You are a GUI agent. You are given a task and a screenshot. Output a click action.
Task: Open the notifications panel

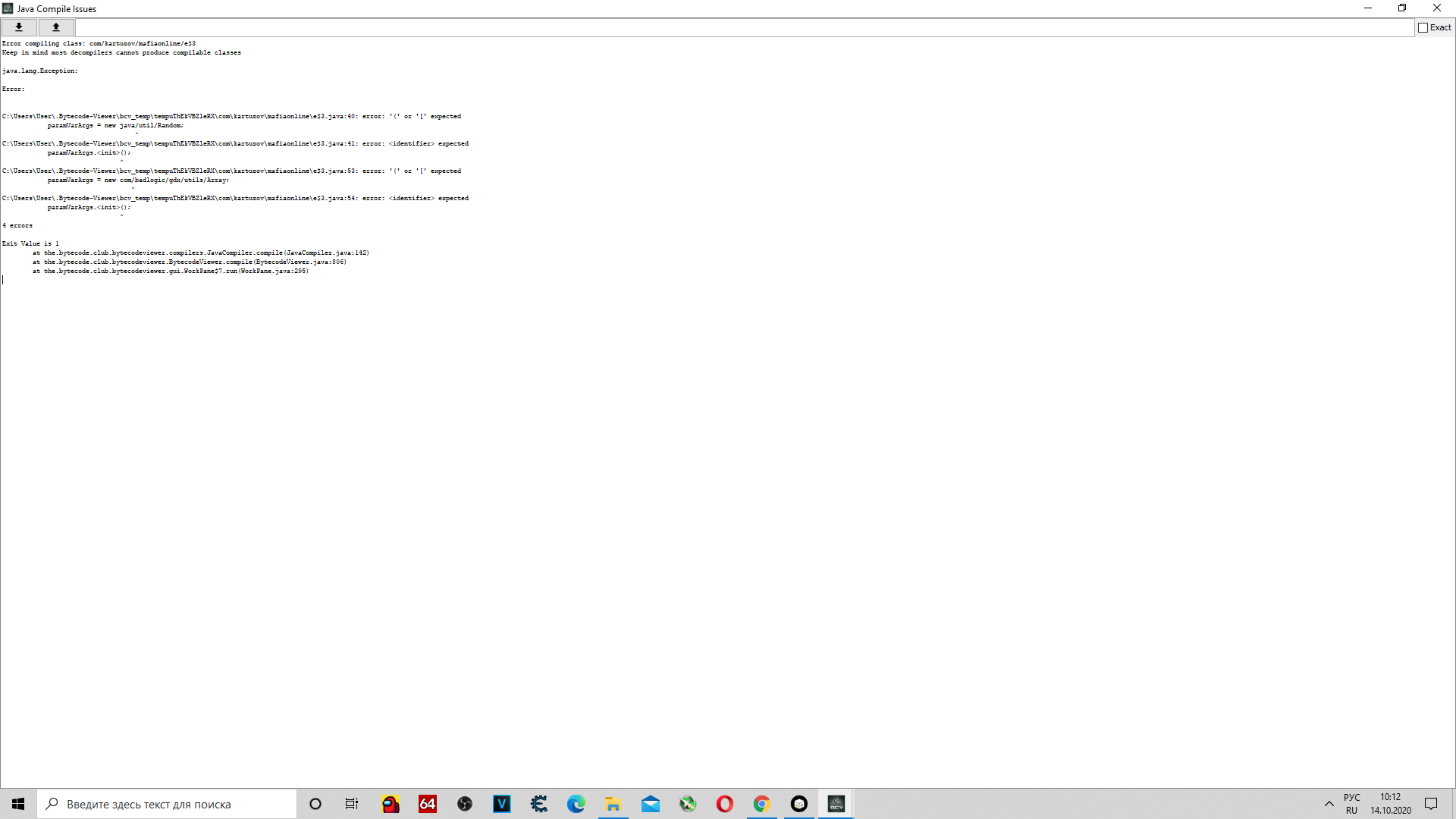point(1432,803)
